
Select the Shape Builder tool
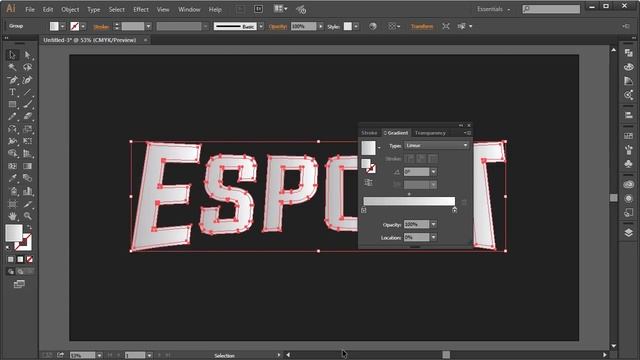(12, 153)
